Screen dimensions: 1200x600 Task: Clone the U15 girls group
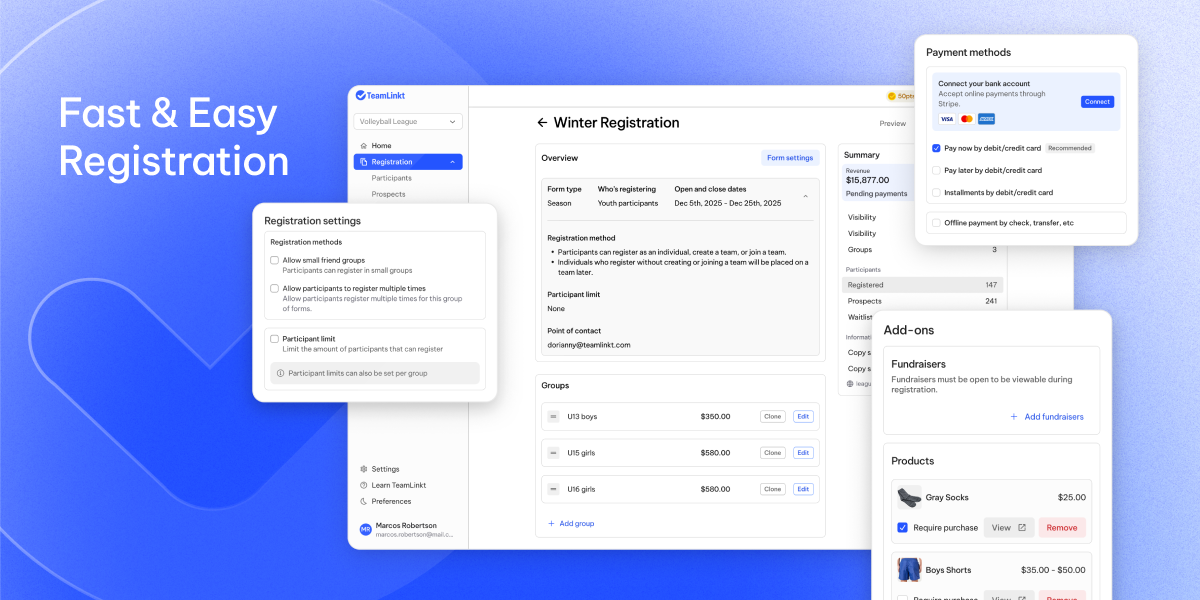click(x=772, y=453)
